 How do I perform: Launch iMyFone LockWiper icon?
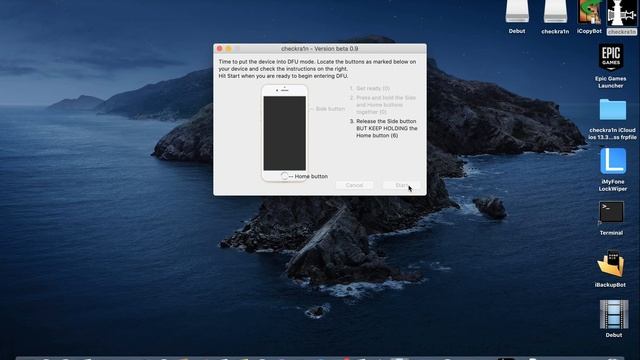coord(613,161)
